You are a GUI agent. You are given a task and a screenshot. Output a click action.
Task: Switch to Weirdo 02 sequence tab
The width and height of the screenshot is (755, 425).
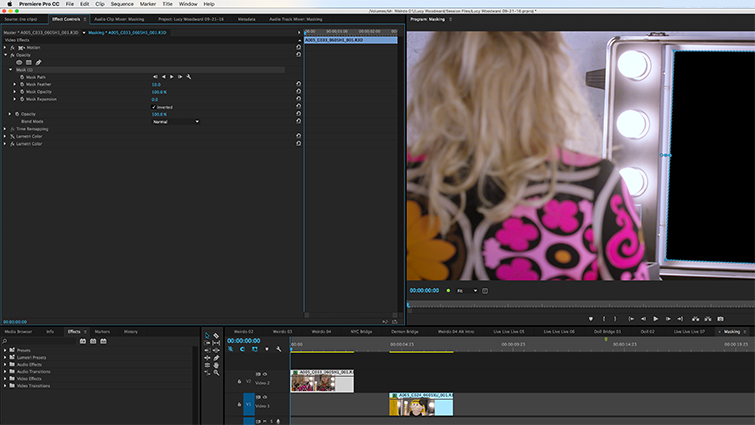click(x=244, y=332)
